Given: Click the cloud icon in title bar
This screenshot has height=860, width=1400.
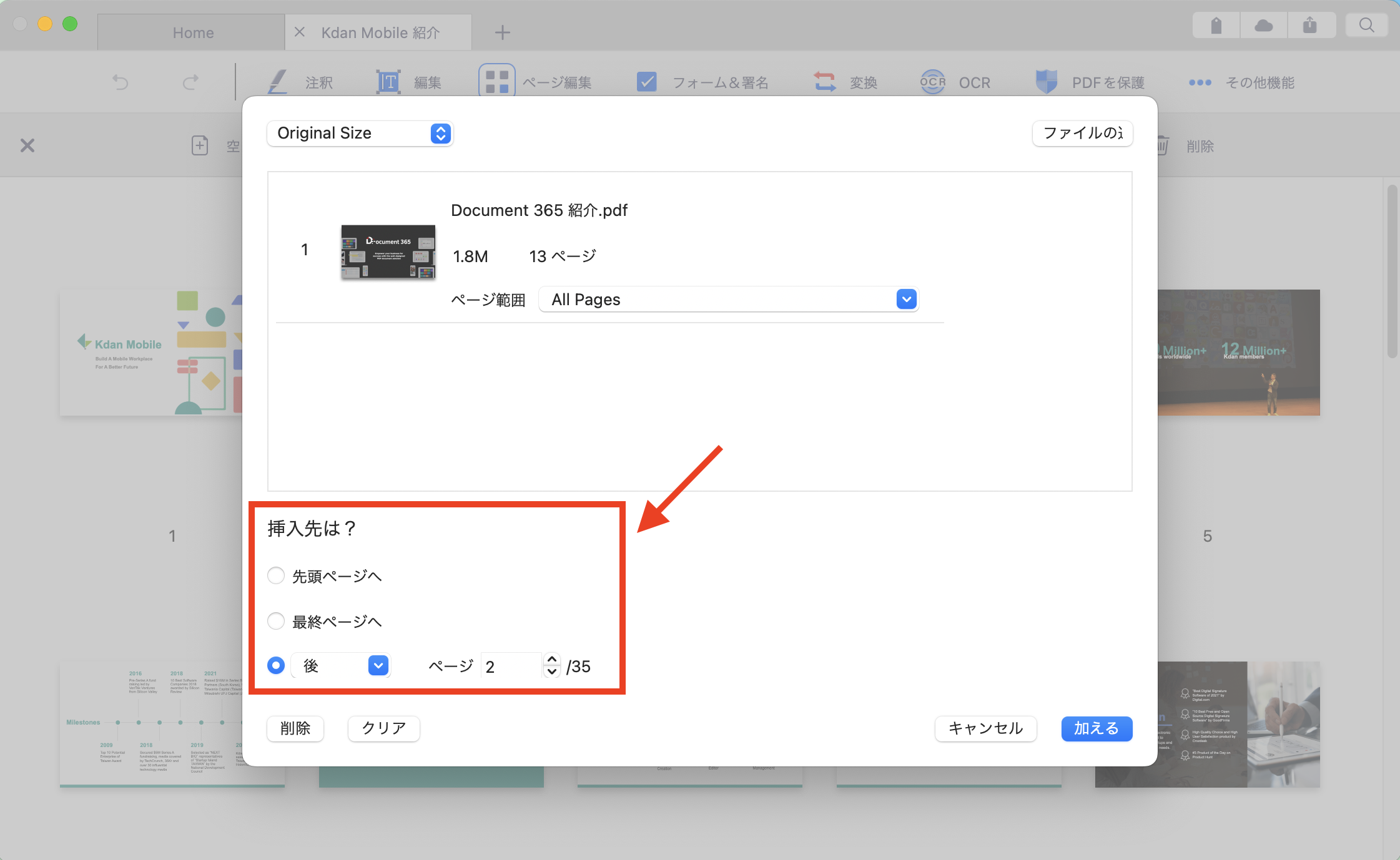Looking at the screenshot, I should coord(1264,26).
